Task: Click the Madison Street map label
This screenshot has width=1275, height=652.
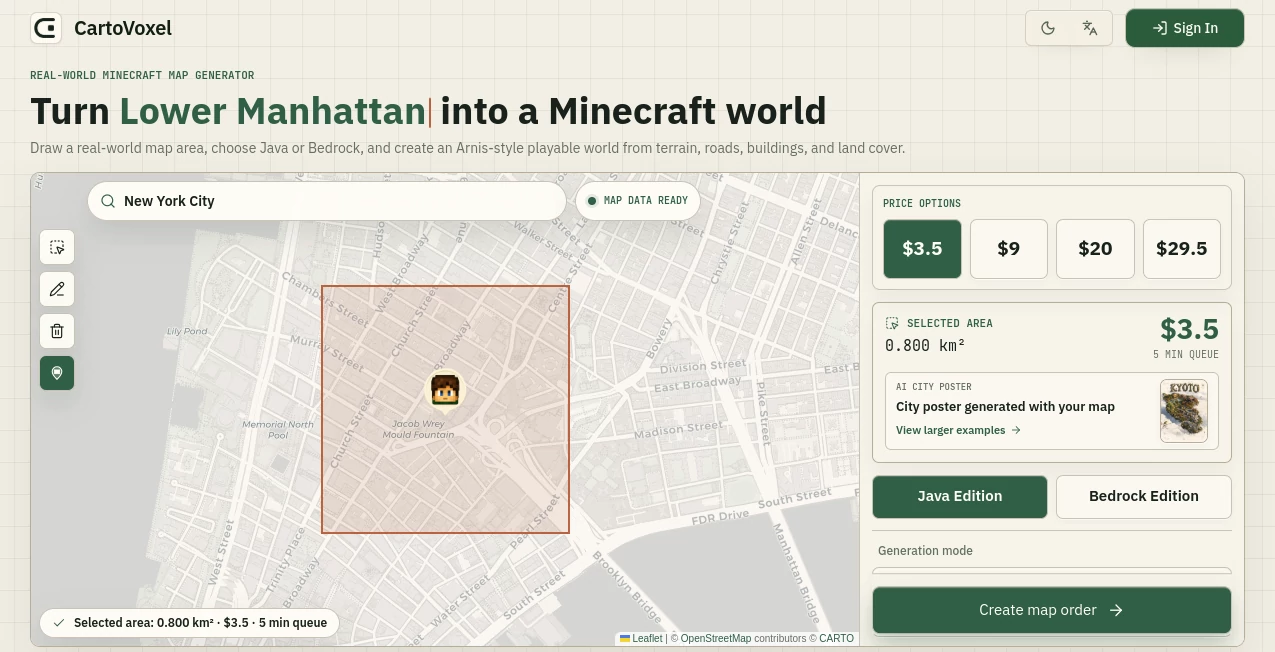Action: (678, 431)
